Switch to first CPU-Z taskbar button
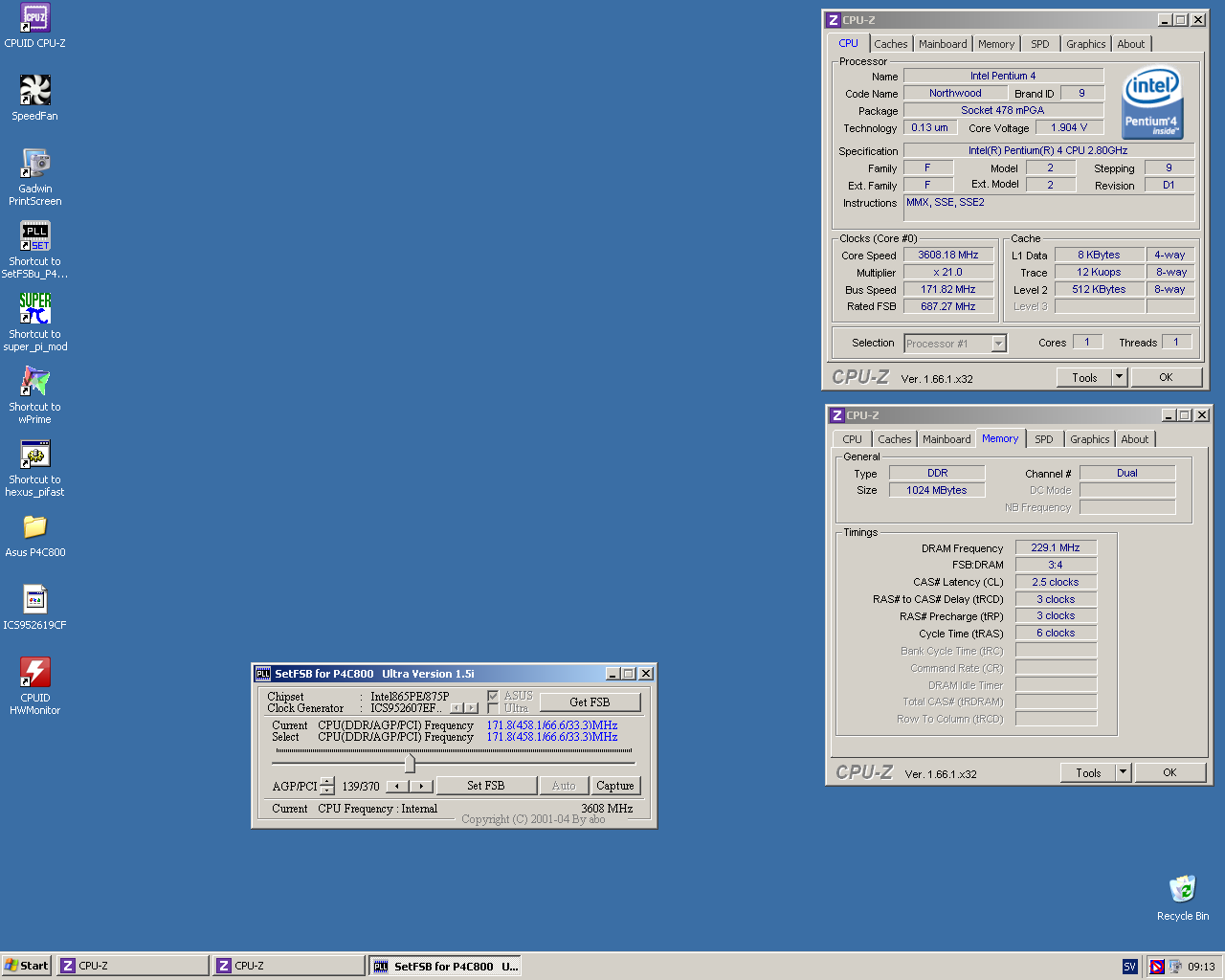1225x980 pixels. tap(132, 966)
